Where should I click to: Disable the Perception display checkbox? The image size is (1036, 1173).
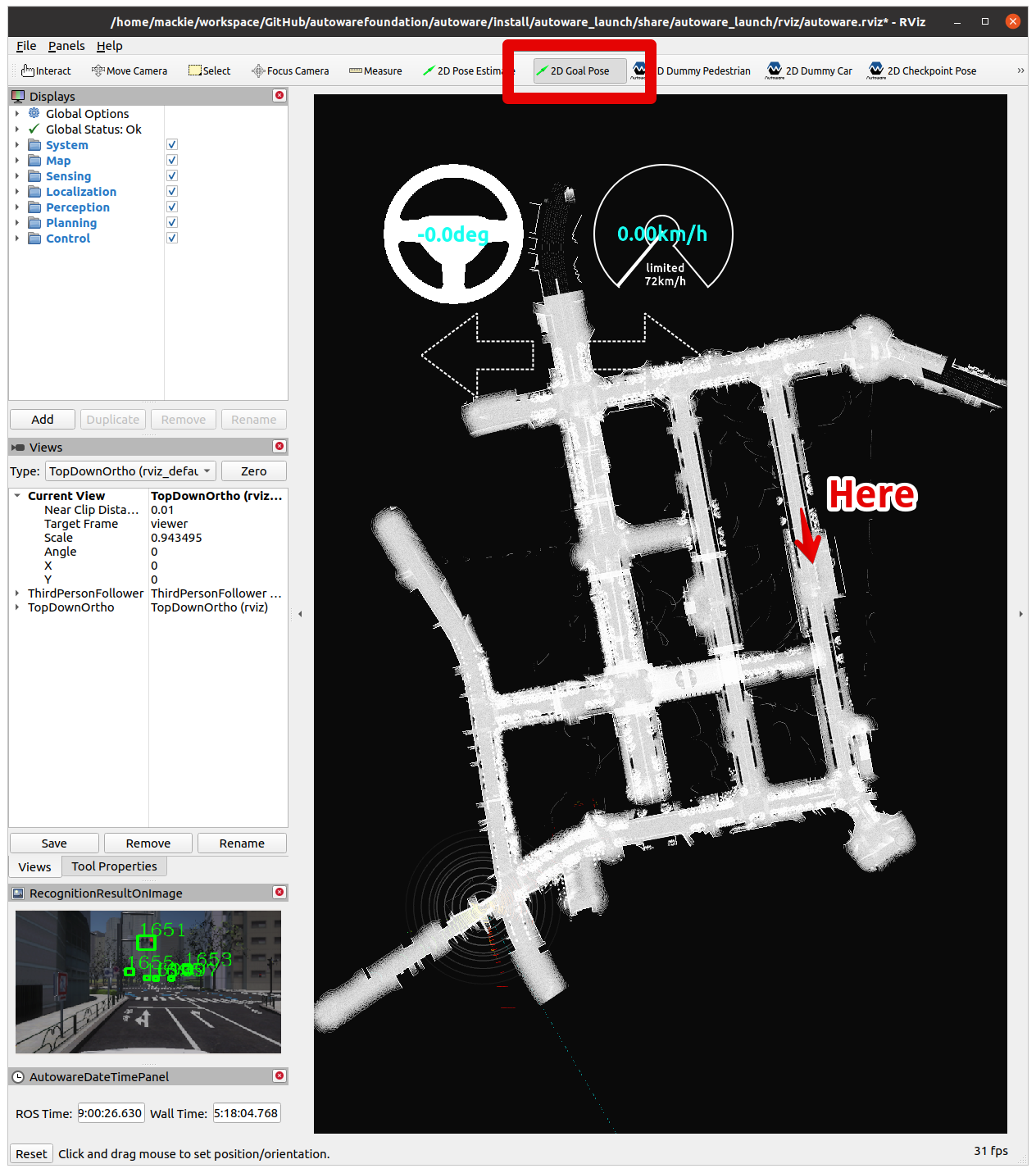coord(172,207)
